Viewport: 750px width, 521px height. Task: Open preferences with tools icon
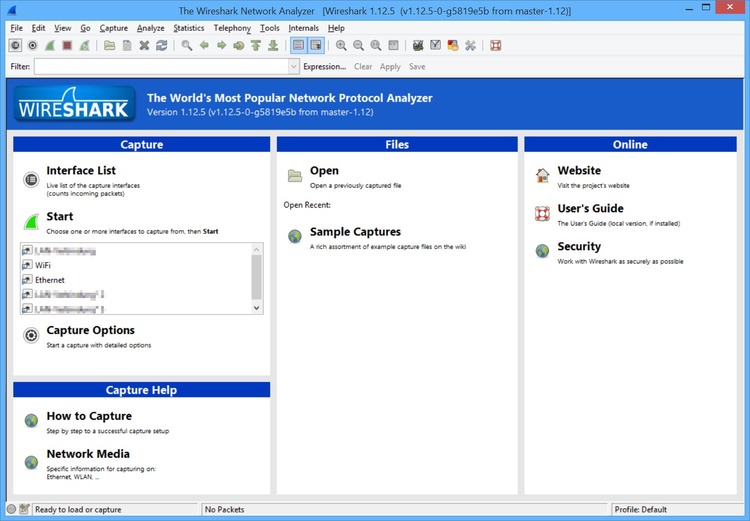[470, 45]
